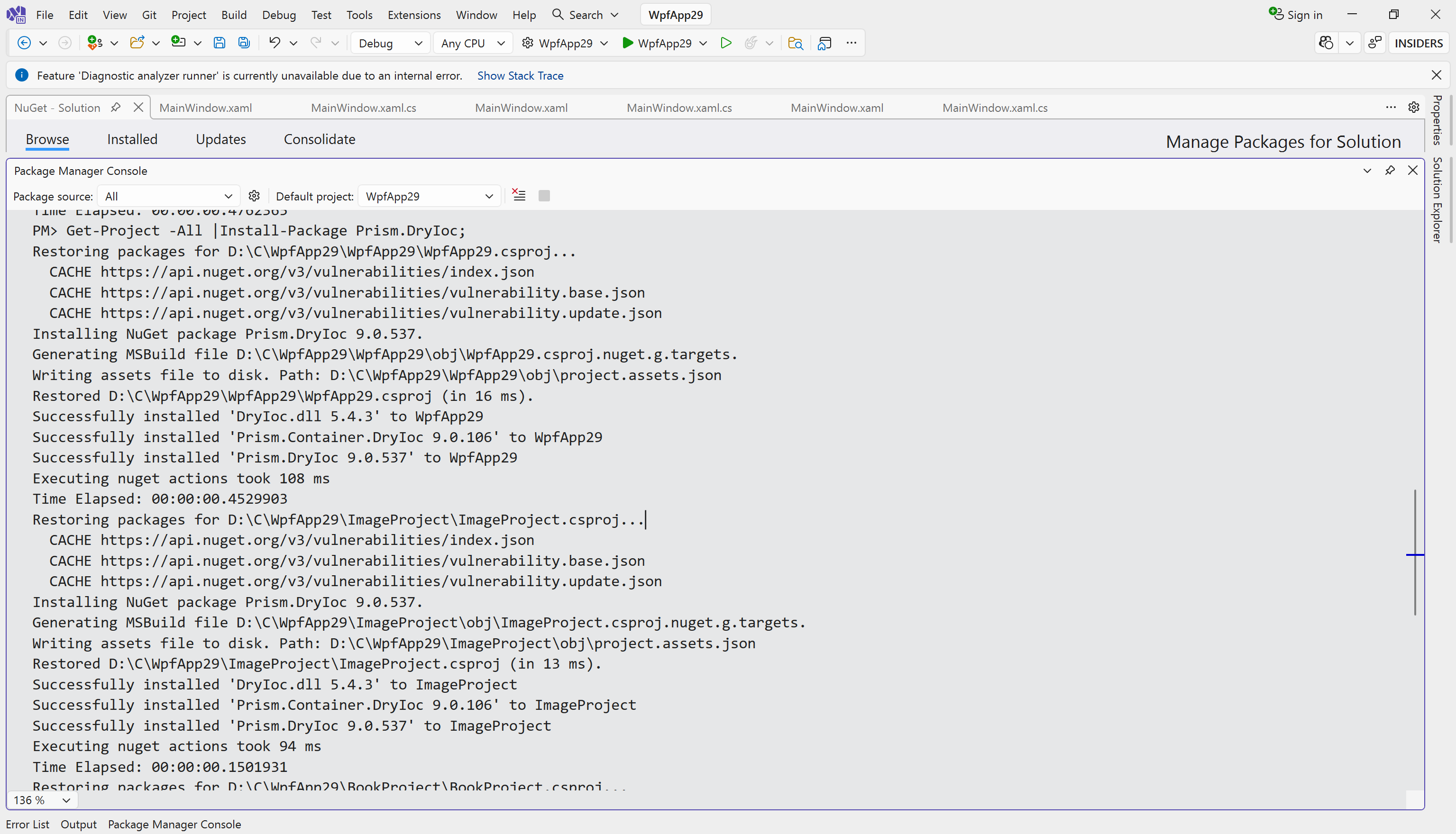1456x834 pixels.
Task: Toggle pin on NuGet - Solution tab
Action: pos(116,107)
